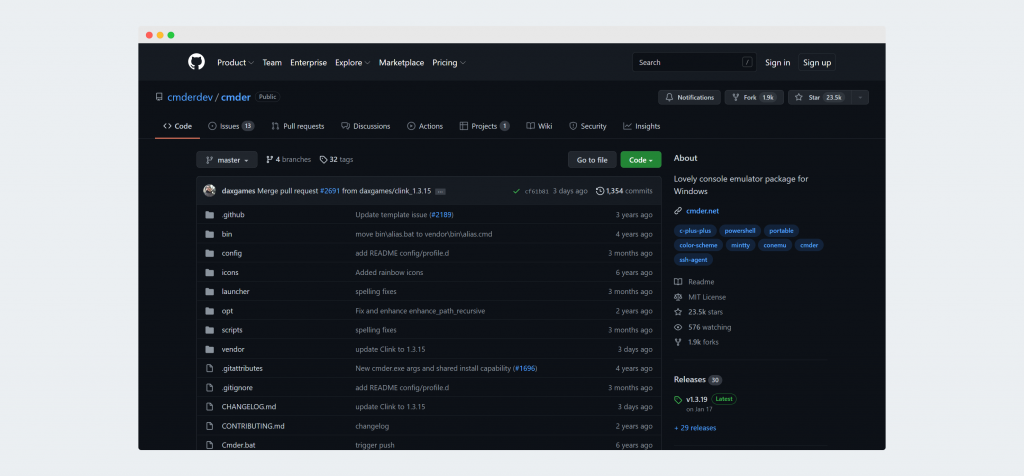The width and height of the screenshot is (1024, 476).
Task: Click the powershell topic tag
Action: [740, 230]
